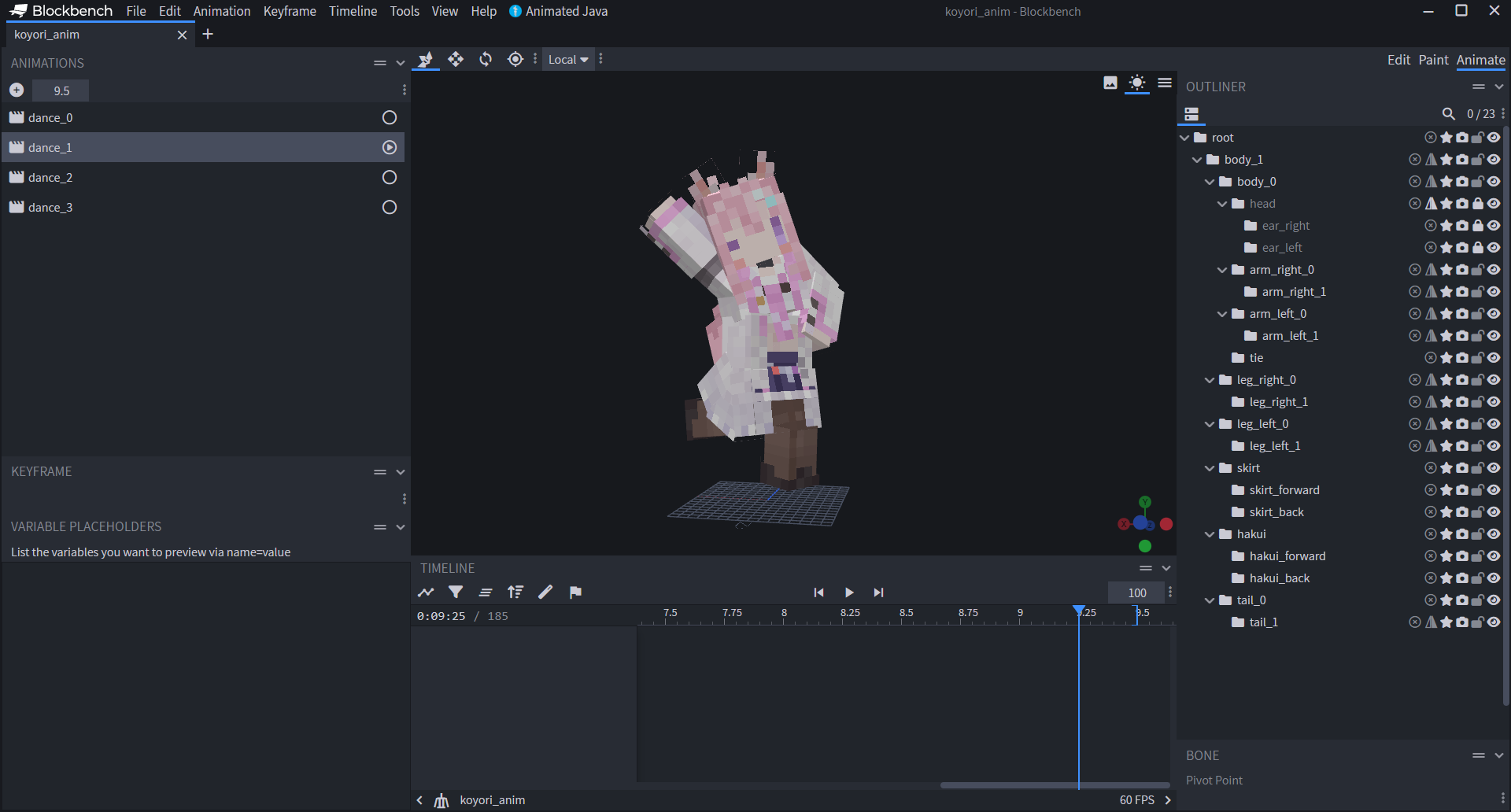Jump to the animation start with skip-back button

coord(818,592)
